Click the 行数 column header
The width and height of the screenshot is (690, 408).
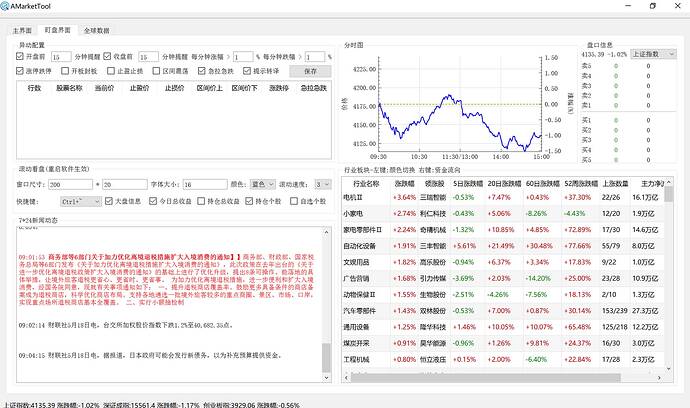pyautogui.click(x=34, y=88)
